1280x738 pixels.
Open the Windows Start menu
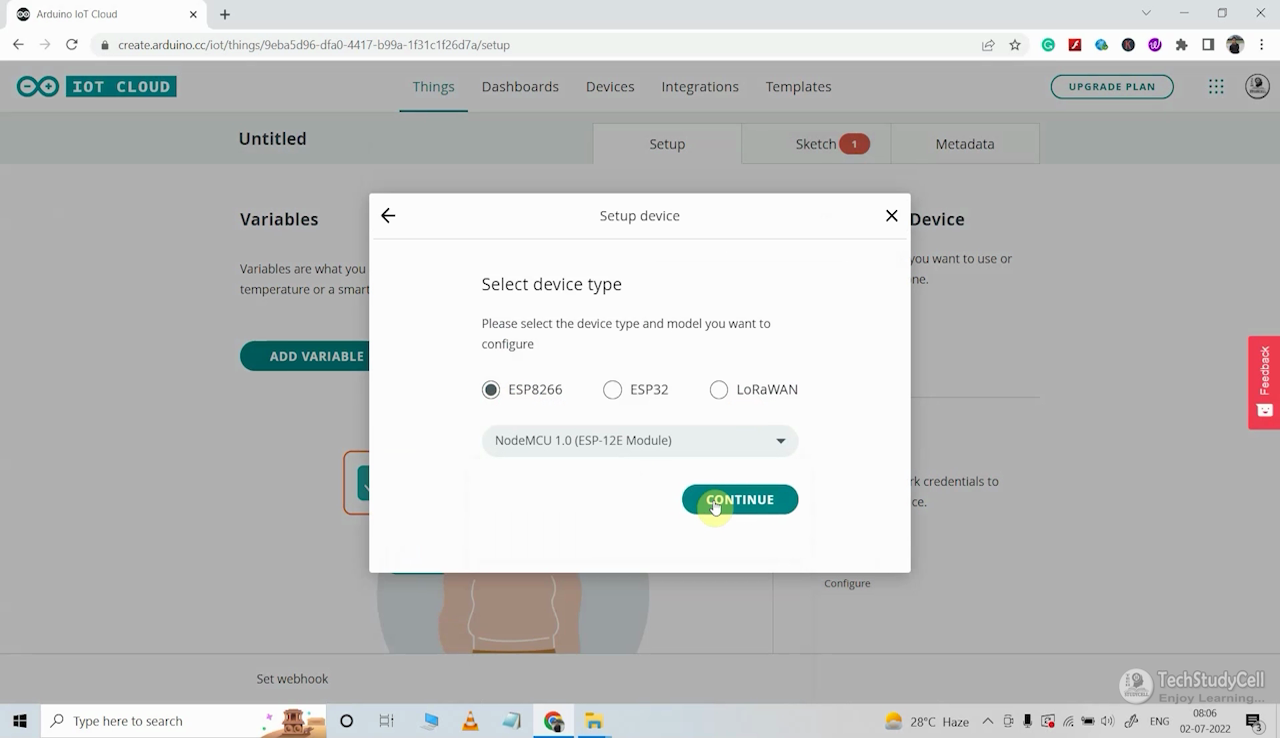coord(20,721)
